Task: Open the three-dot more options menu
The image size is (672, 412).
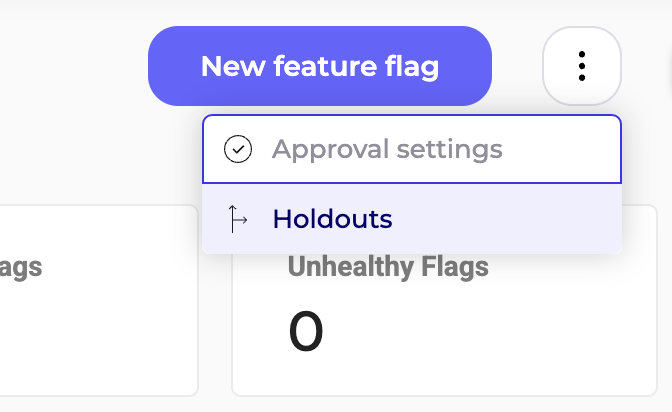Action: [582, 66]
